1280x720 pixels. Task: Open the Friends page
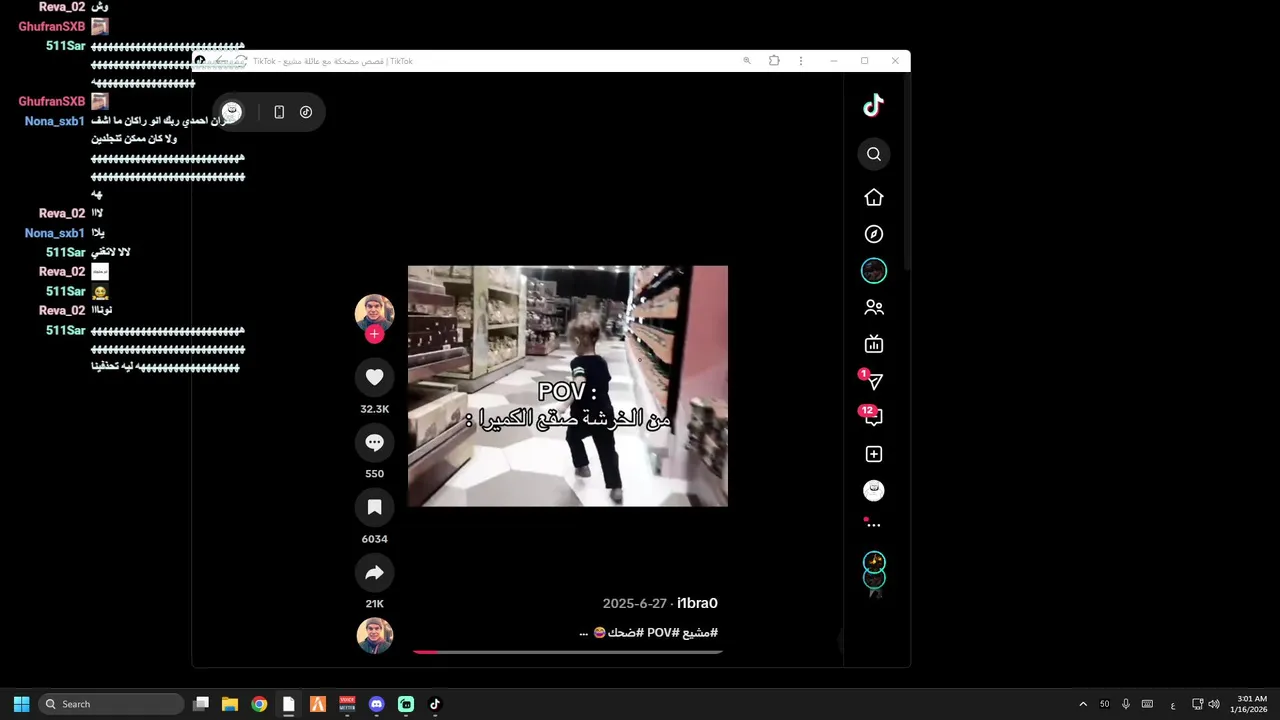point(874,307)
